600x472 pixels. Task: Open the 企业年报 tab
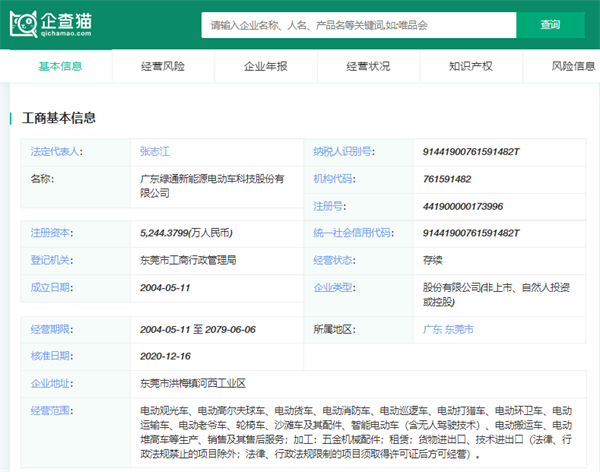click(266, 66)
